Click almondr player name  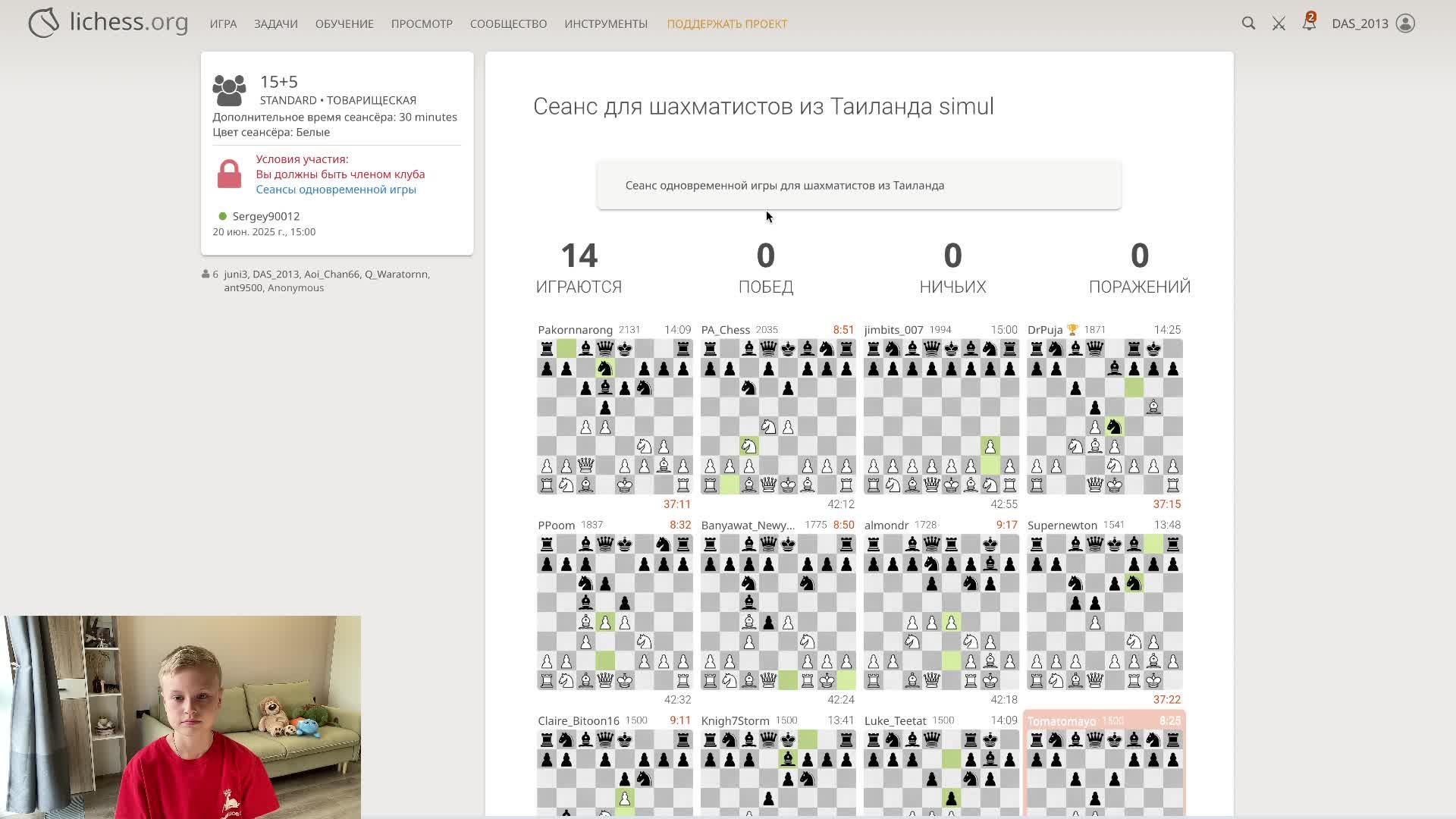(886, 526)
